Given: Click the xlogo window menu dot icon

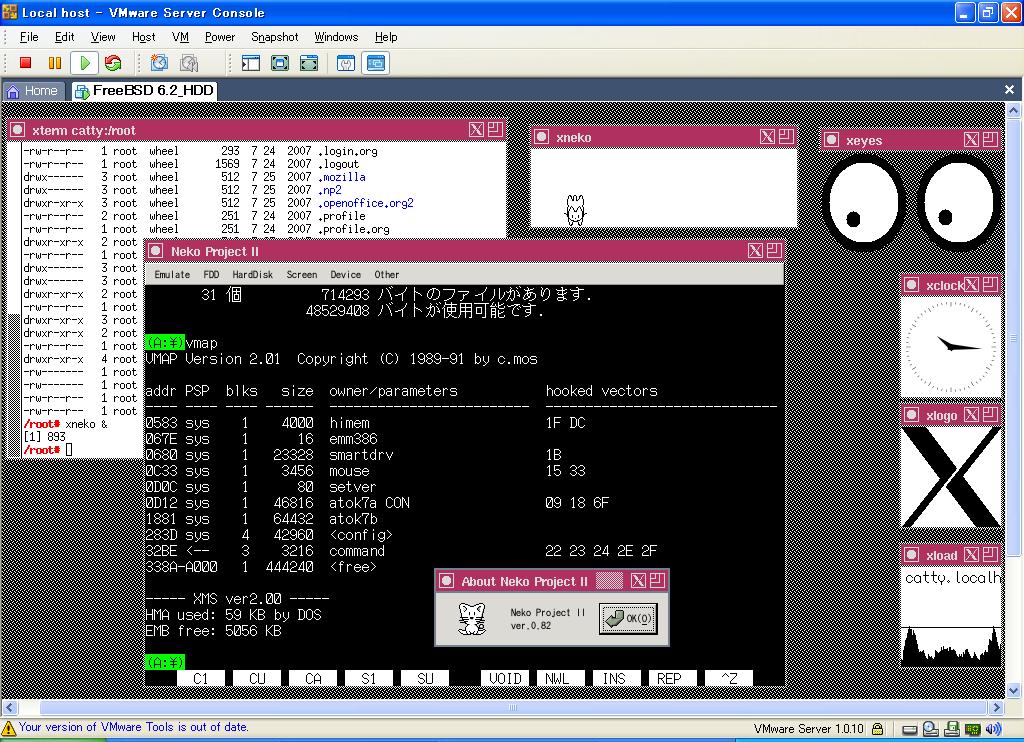Looking at the screenshot, I should click(x=912, y=415).
